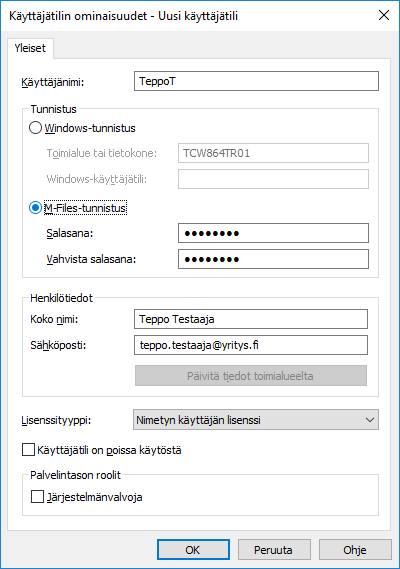Click the Toimialue tai tietokone field

(x=273, y=153)
